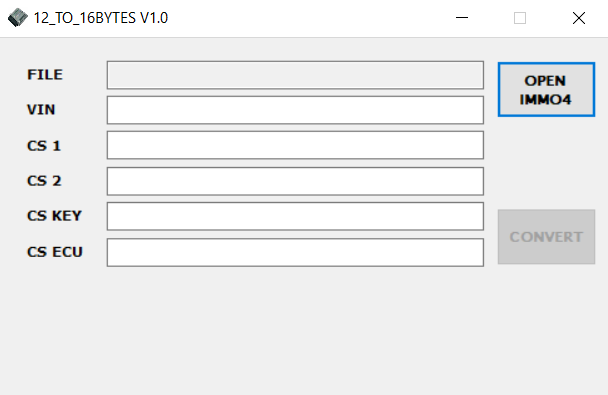
Task: Click the CS 2 label text
Action: (44, 181)
